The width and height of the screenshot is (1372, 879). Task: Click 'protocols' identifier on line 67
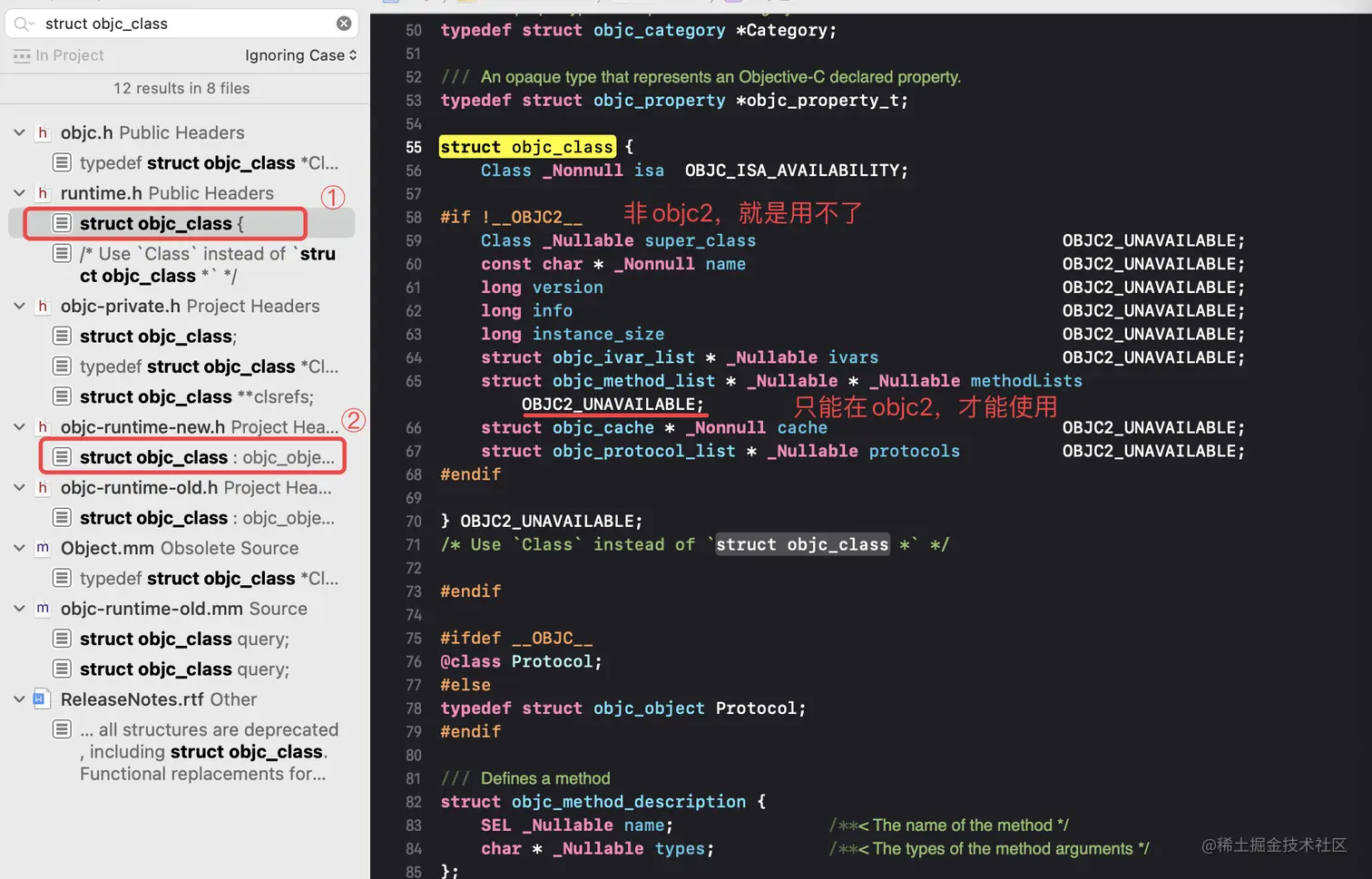[914, 451]
